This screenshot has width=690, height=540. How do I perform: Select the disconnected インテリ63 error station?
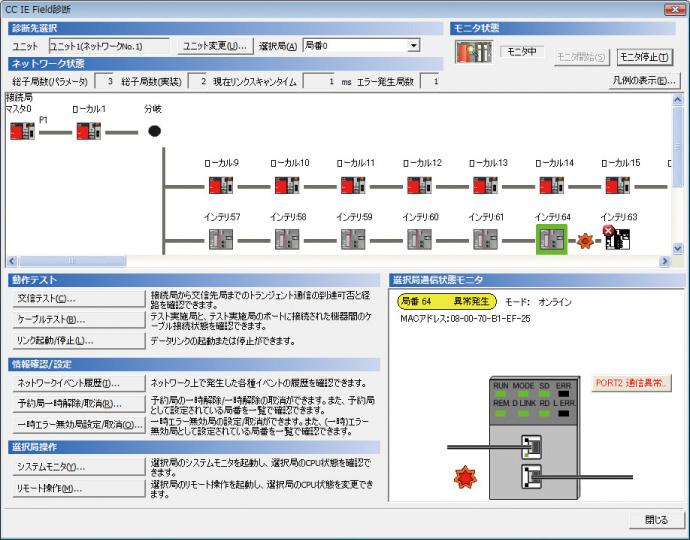coord(617,239)
